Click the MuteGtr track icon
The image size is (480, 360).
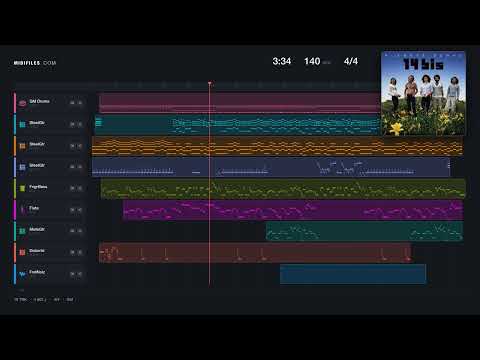22,231
